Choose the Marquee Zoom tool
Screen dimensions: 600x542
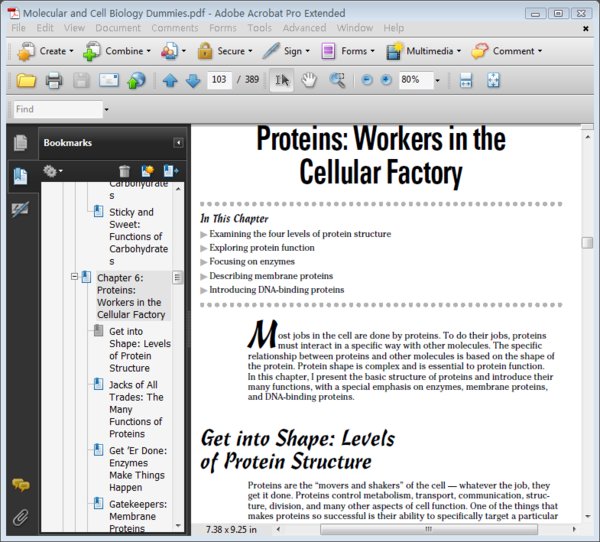[338, 80]
